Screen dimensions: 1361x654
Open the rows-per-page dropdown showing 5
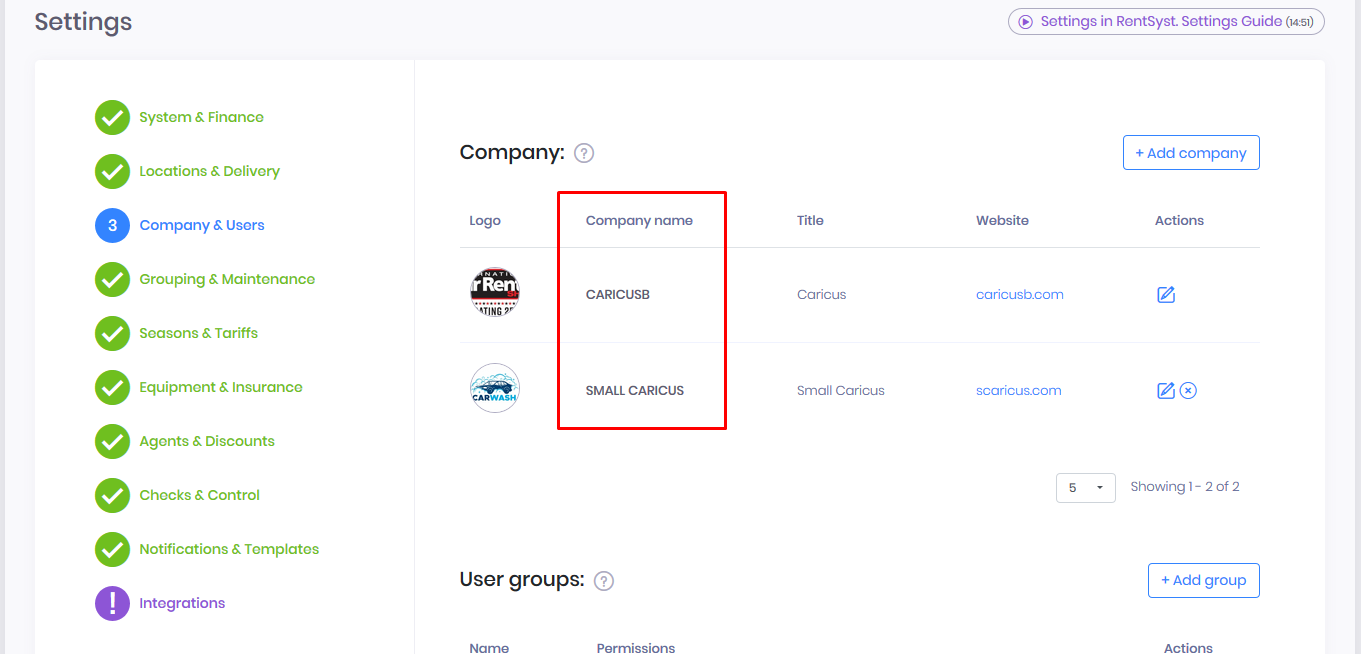coord(1086,487)
